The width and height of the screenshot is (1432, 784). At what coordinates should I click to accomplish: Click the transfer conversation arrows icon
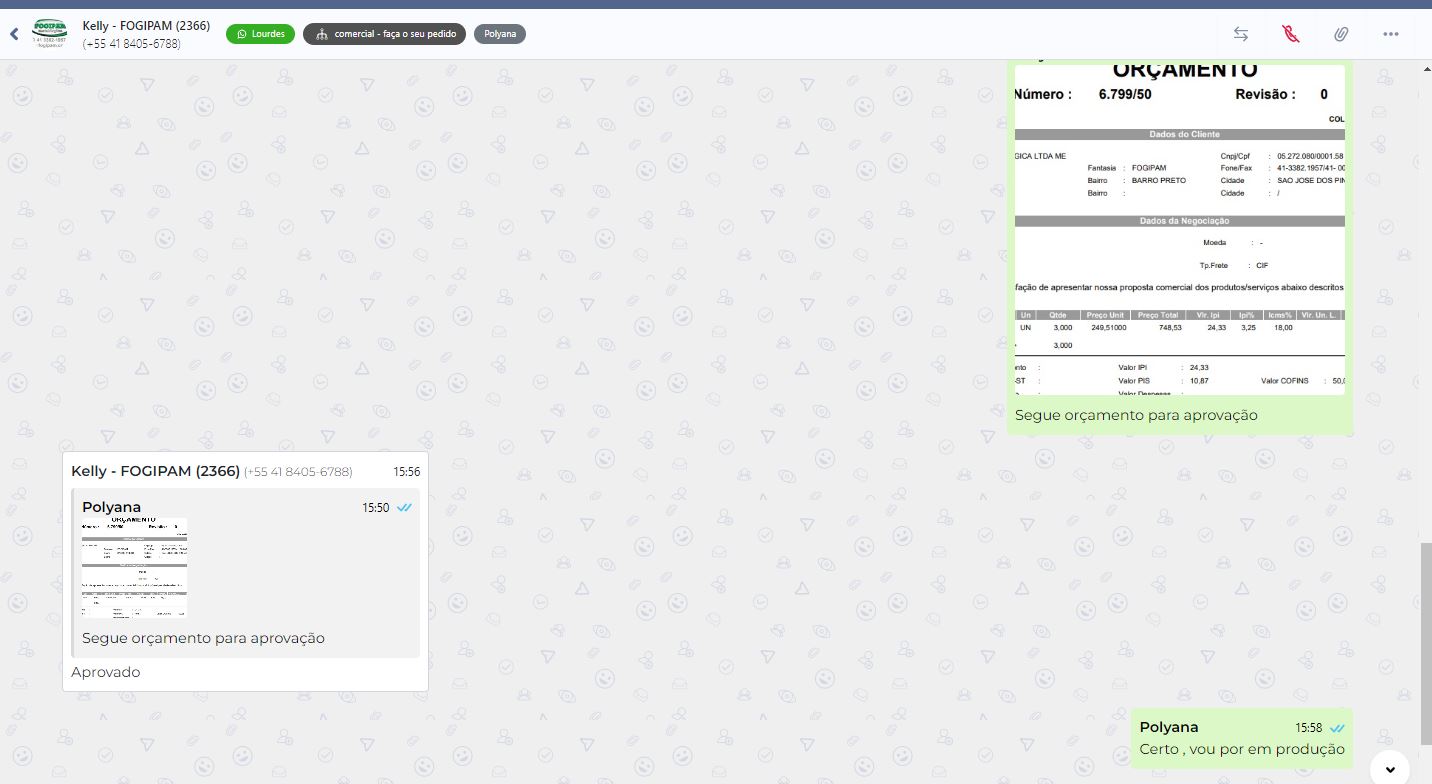point(1240,34)
